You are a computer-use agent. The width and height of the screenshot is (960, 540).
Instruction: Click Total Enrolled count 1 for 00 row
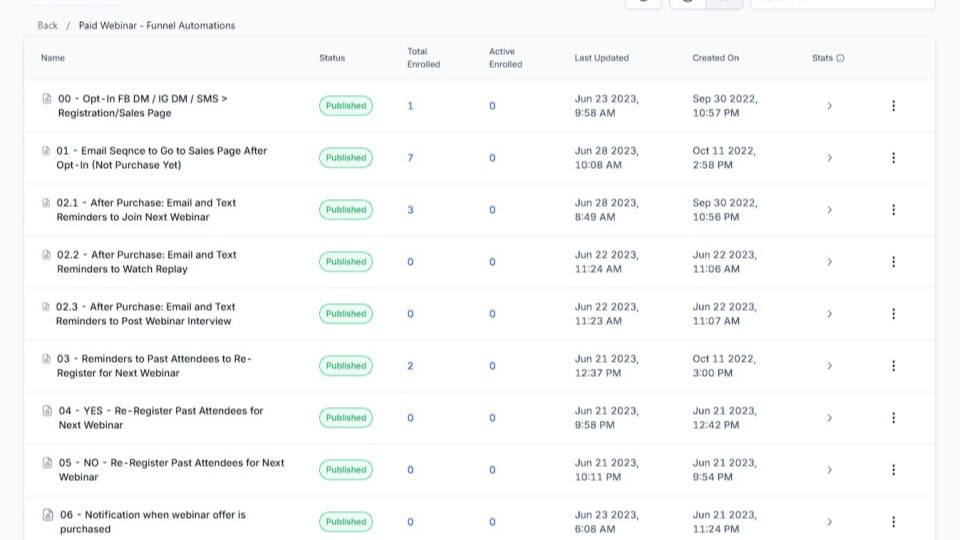click(x=410, y=106)
